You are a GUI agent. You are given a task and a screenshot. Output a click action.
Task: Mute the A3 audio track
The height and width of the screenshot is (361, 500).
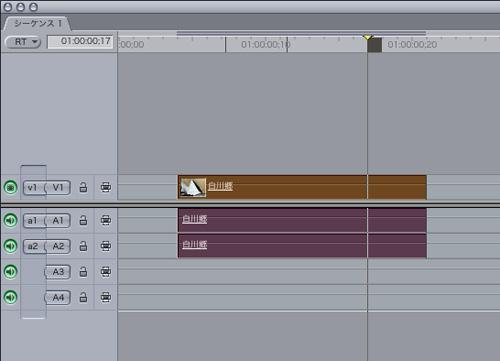click(11, 272)
